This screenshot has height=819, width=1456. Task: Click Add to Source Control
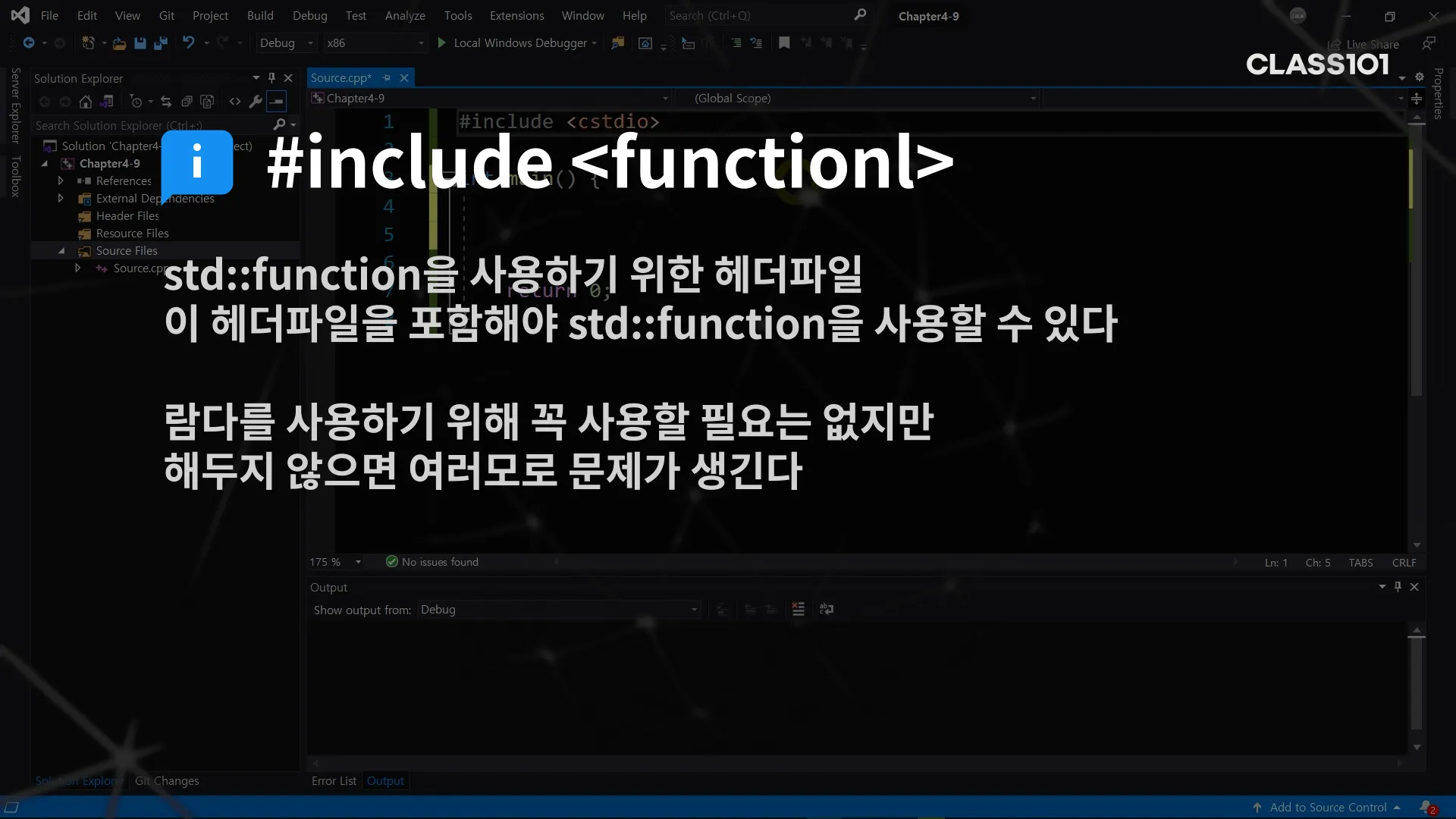tap(1328, 808)
